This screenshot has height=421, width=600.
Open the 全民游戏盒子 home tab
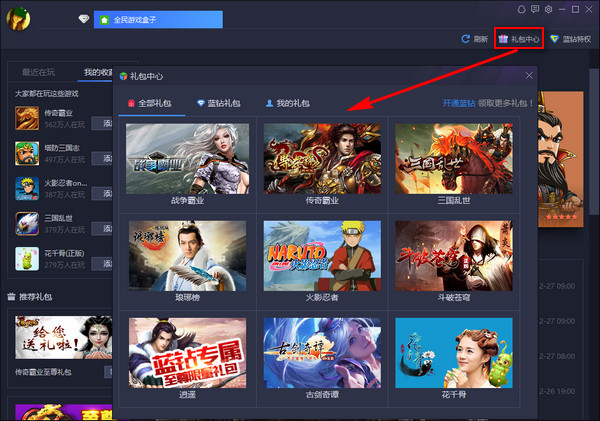[158, 20]
